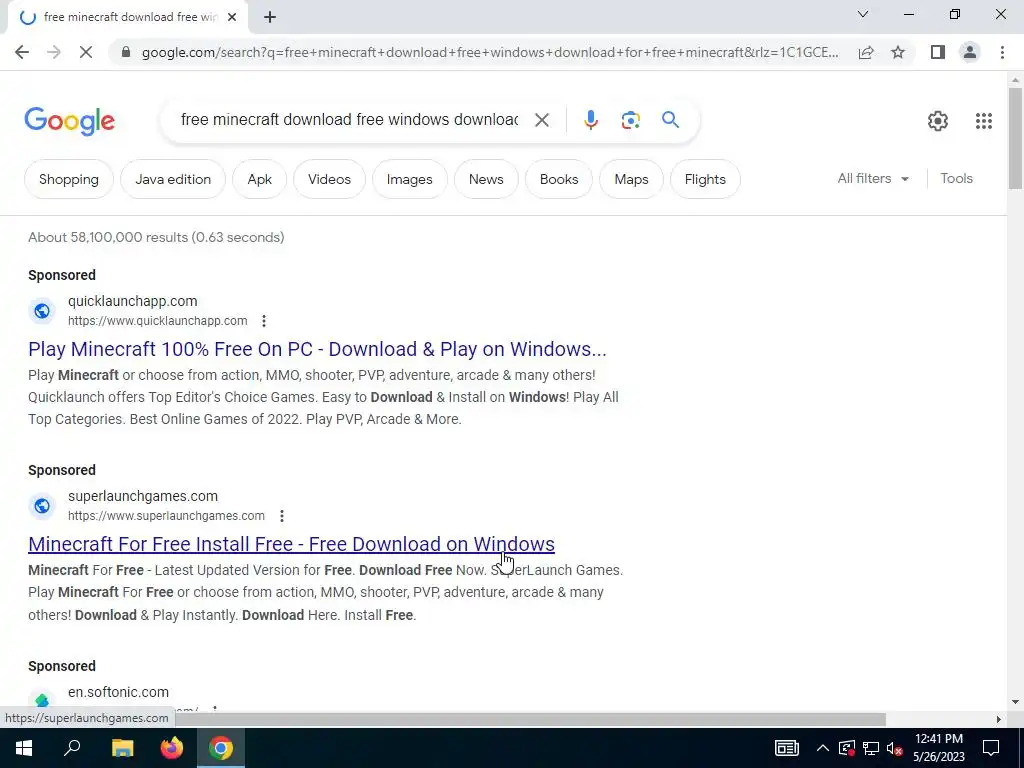Open the network tray icon
The height and width of the screenshot is (768, 1024).
[871, 748]
